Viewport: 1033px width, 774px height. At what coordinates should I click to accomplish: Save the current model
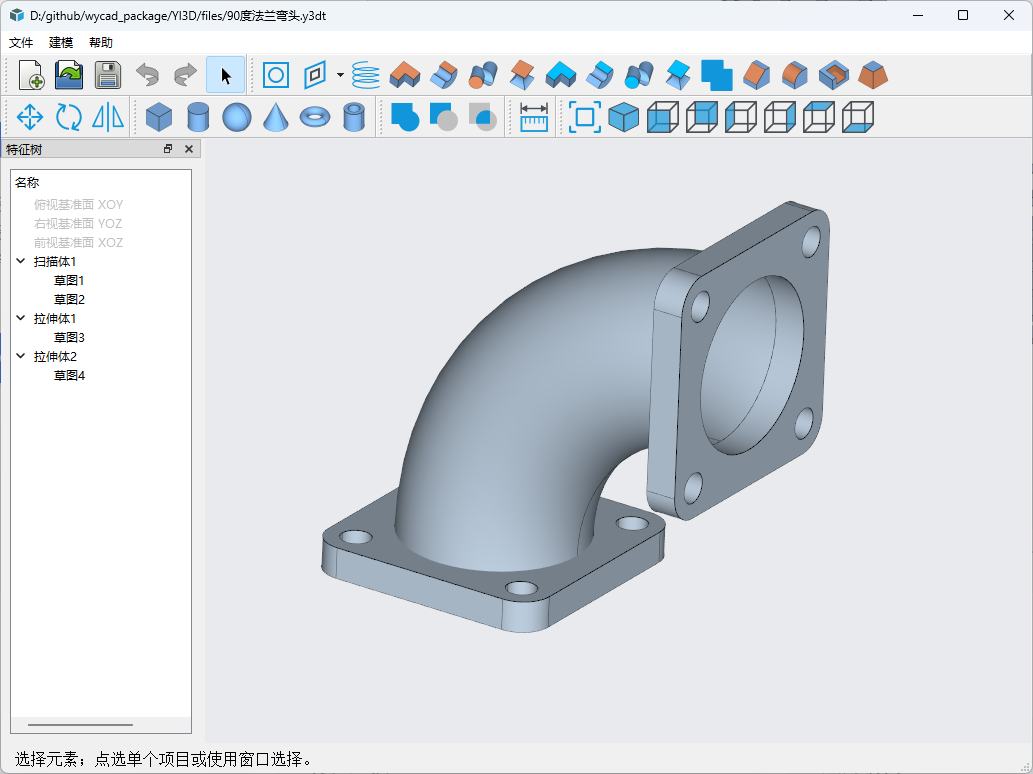tap(108, 75)
